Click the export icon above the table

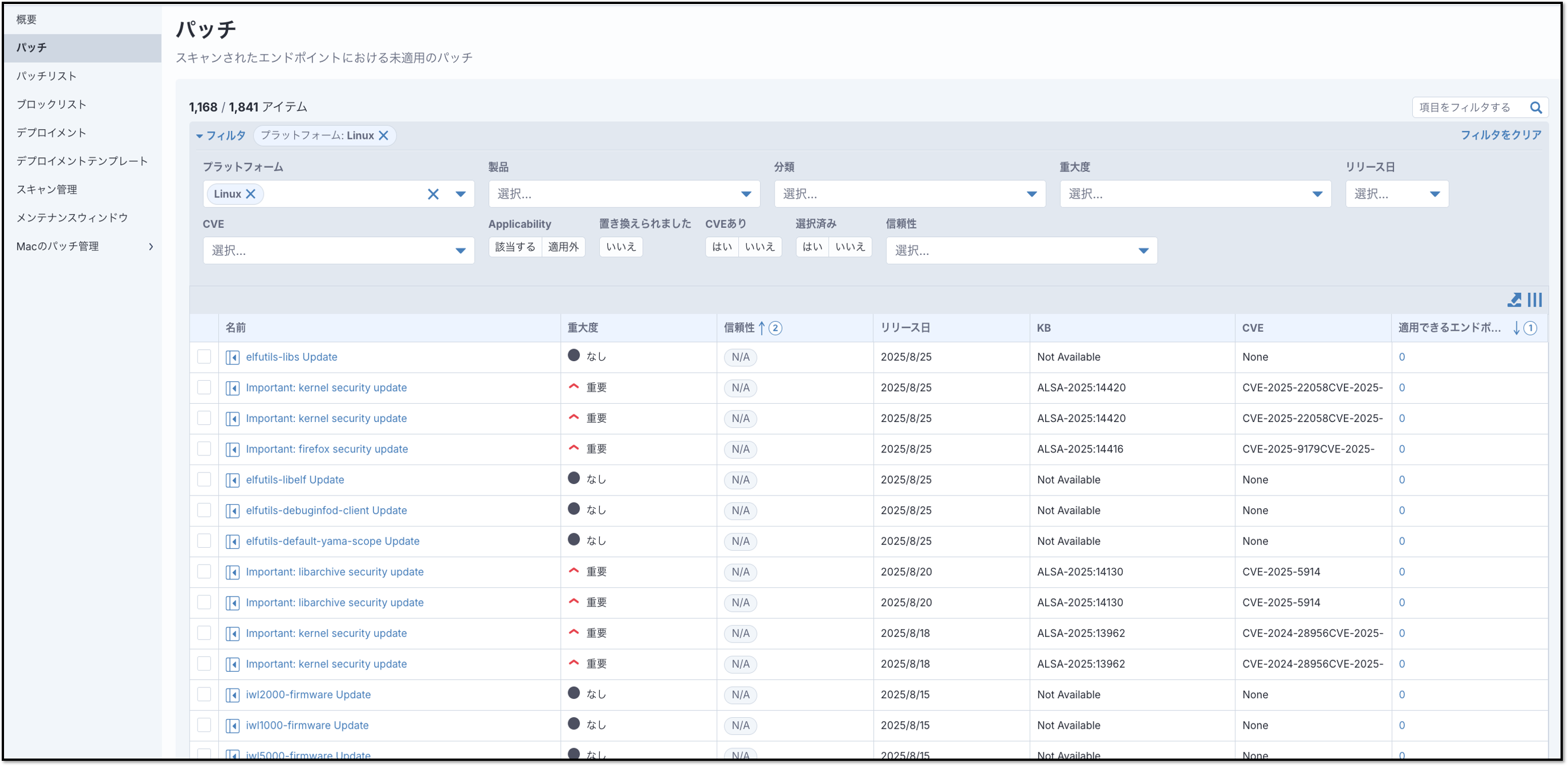pyautogui.click(x=1514, y=300)
